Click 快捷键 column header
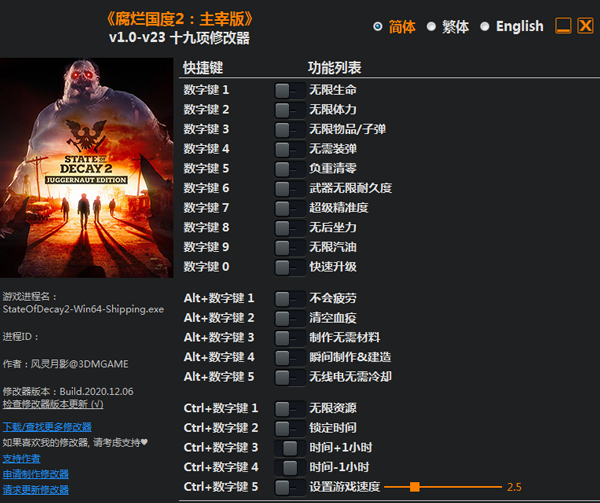Image resolution: width=600 pixels, height=503 pixels. click(203, 68)
